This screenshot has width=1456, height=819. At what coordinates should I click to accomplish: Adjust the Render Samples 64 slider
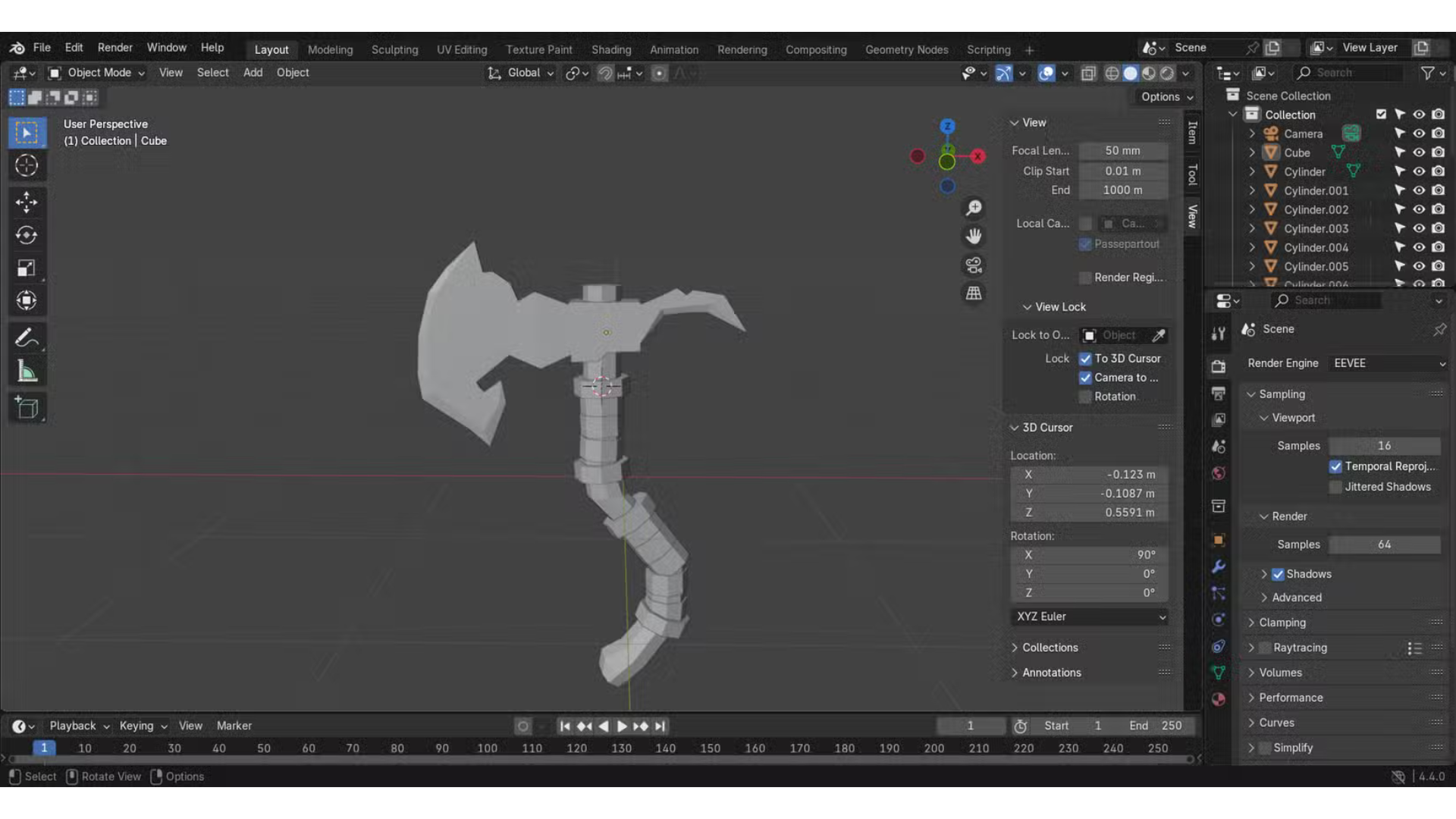(1384, 544)
